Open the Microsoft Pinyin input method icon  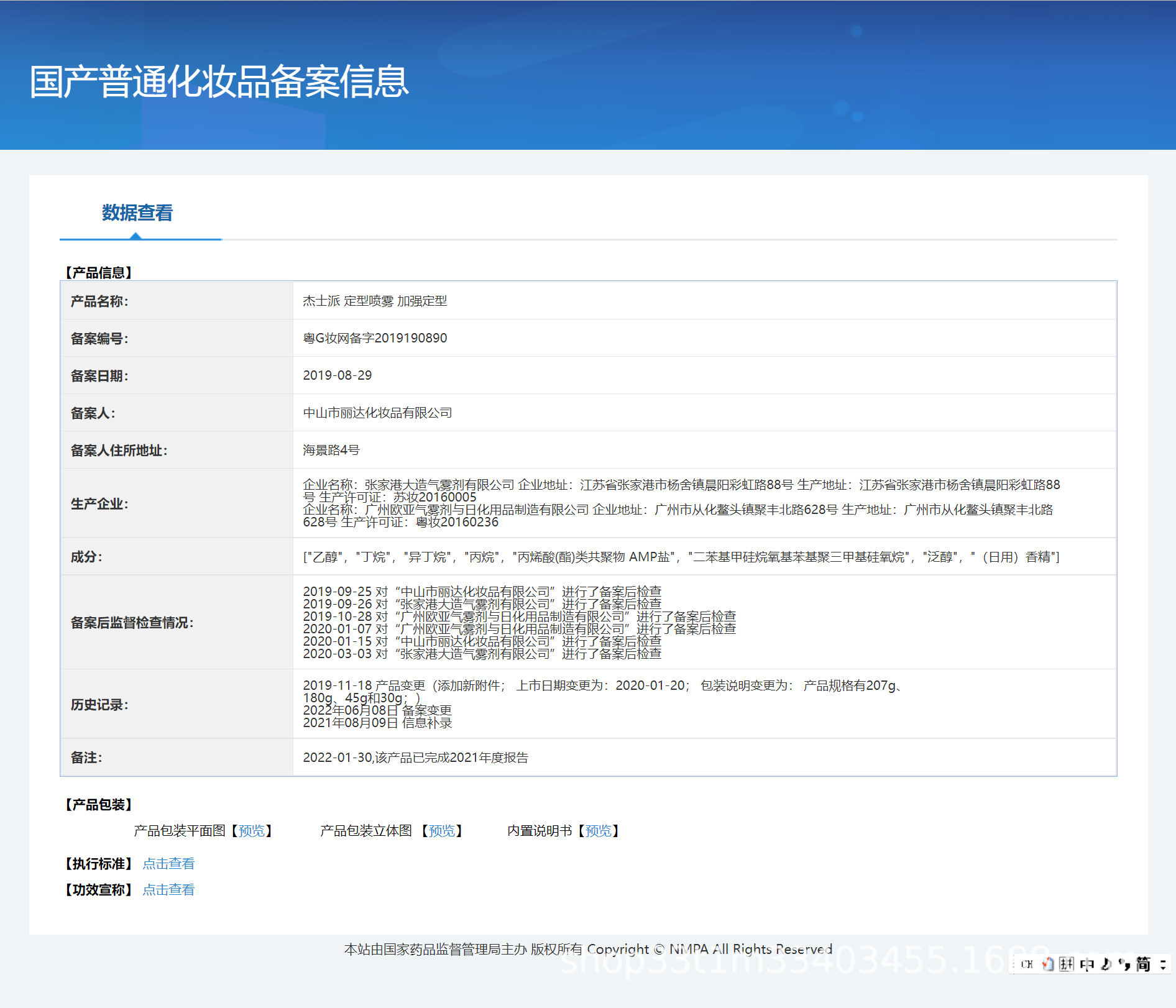(x=1048, y=964)
